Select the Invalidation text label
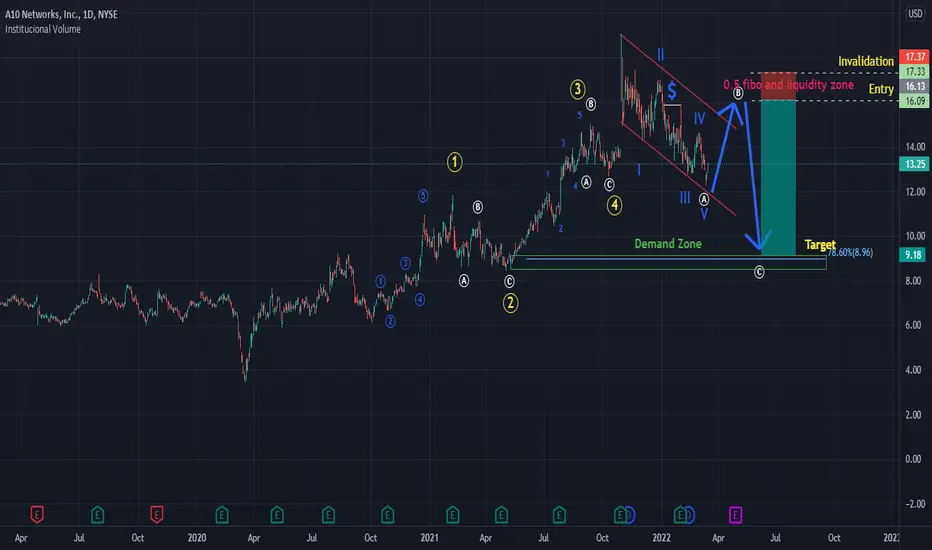 [866, 61]
